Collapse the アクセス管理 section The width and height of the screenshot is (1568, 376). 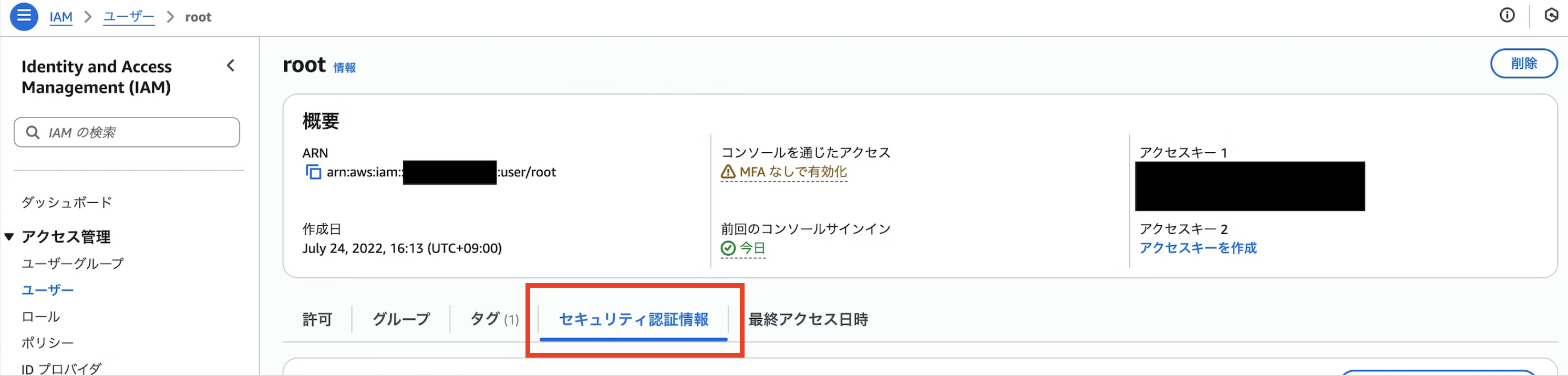[x=9, y=237]
